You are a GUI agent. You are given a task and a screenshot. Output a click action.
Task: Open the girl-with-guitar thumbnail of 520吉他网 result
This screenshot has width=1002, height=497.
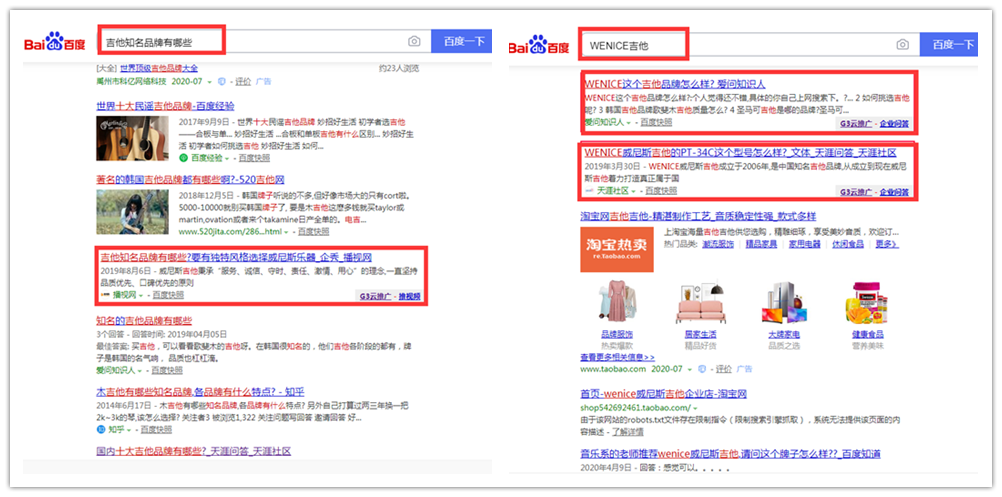point(133,212)
